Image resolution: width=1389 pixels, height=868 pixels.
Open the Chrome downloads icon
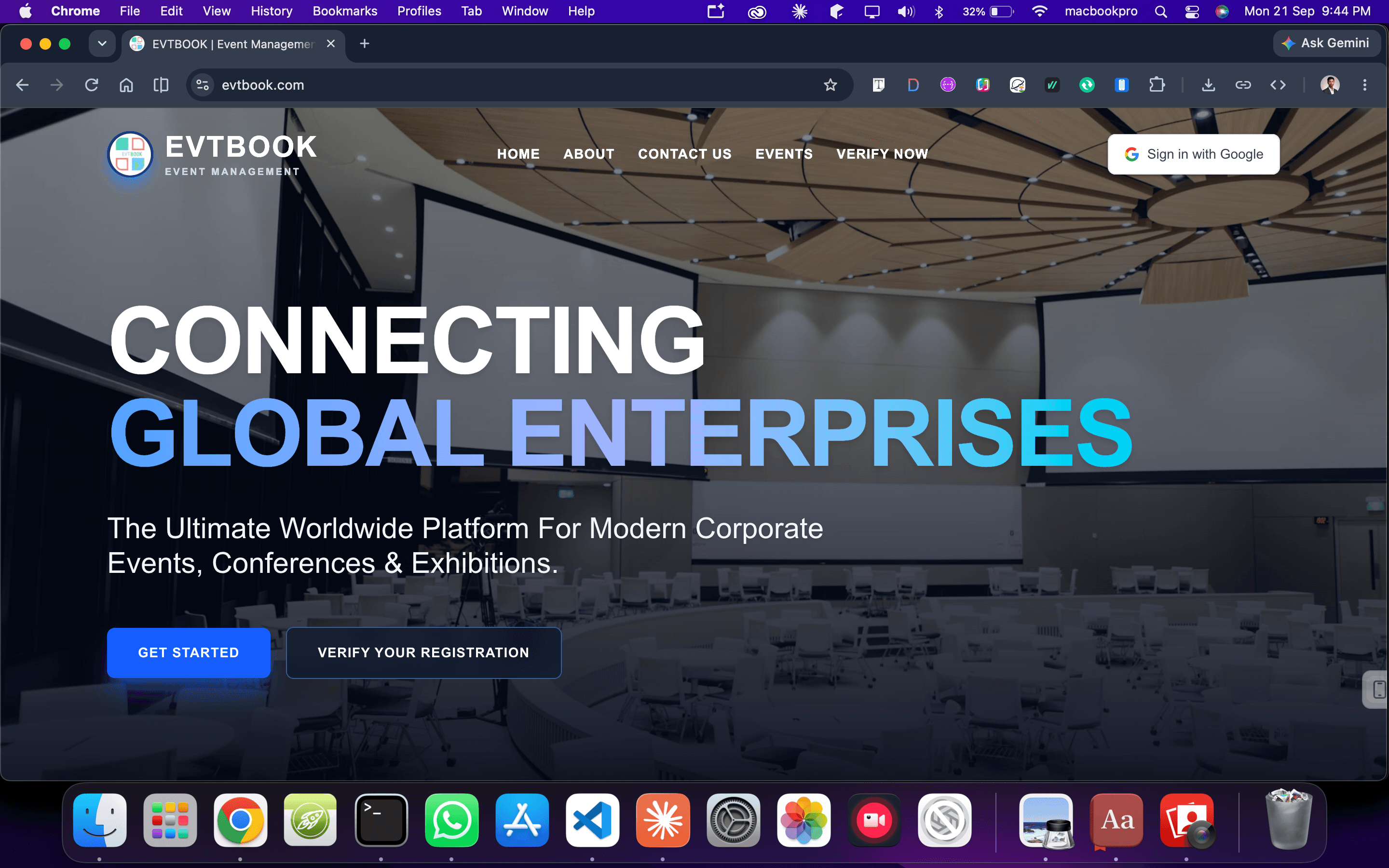tap(1208, 85)
